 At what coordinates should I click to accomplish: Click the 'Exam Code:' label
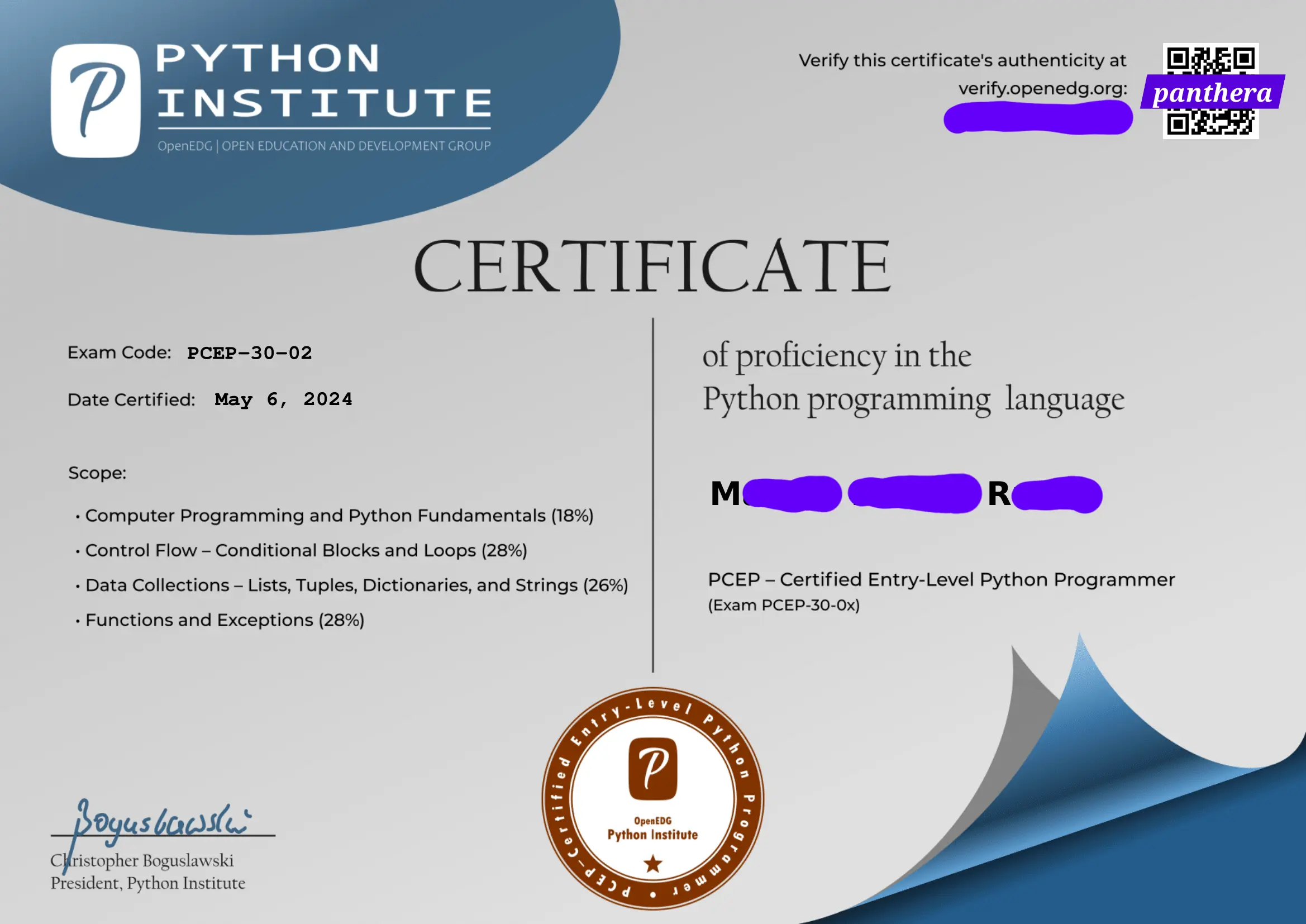[120, 353]
